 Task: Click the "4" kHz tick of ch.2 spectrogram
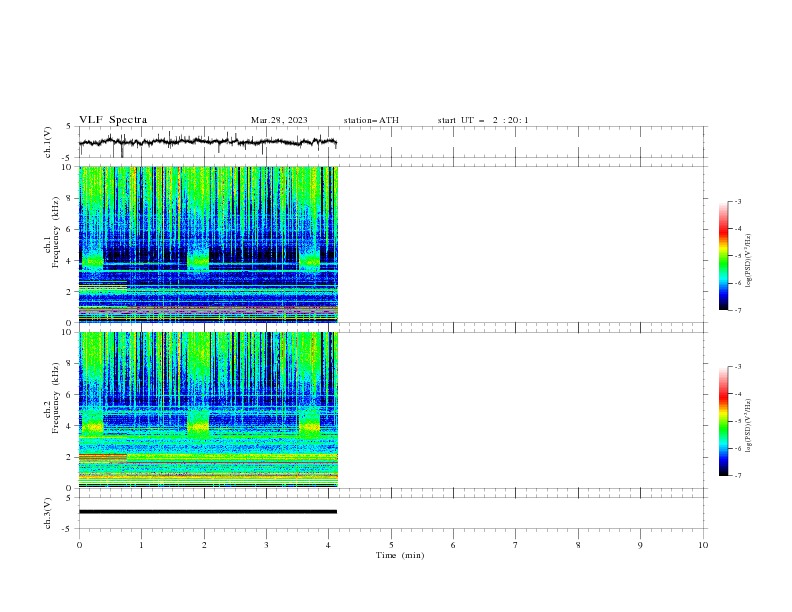coord(70,426)
